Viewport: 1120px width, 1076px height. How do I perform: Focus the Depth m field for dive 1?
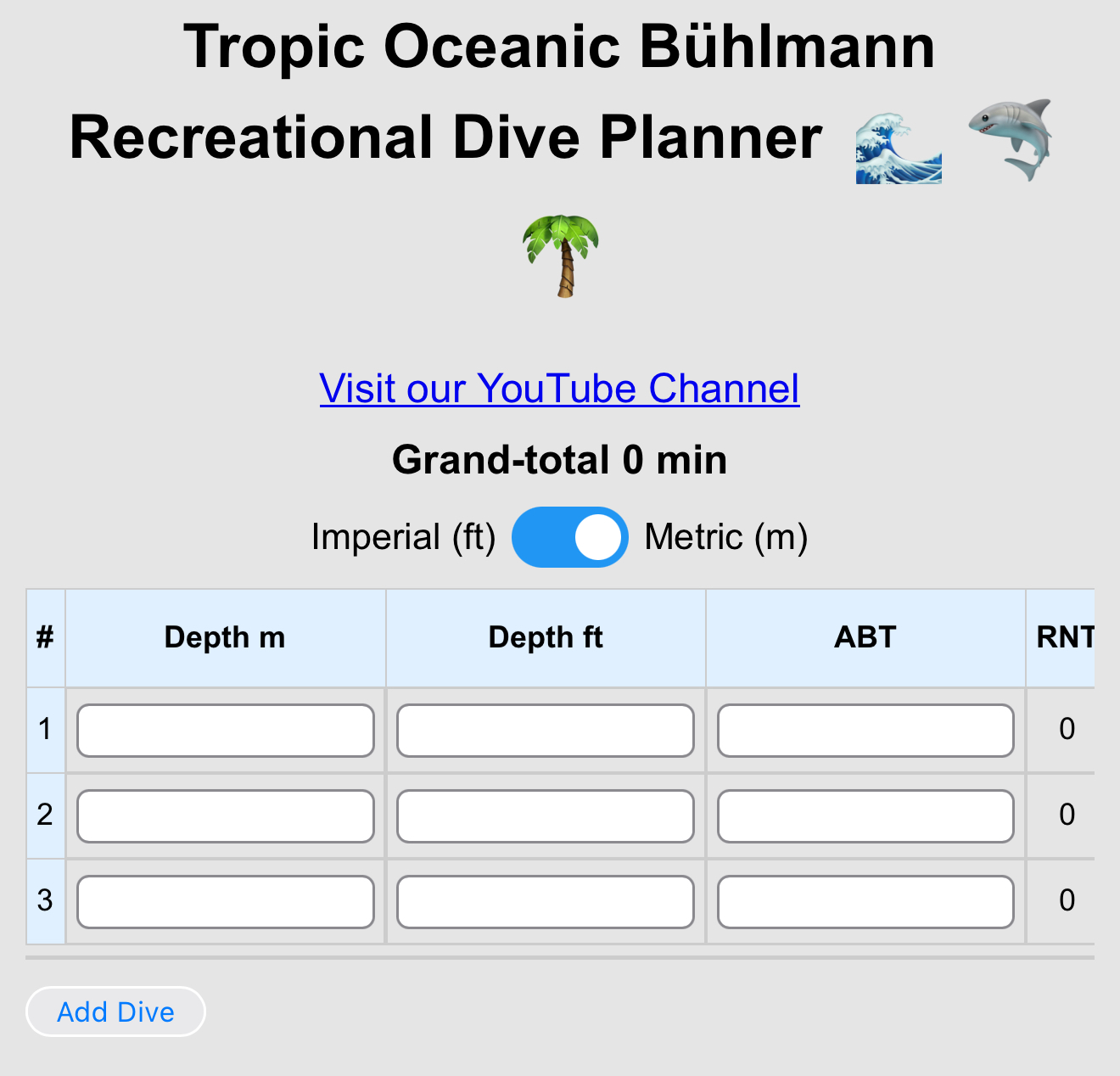(226, 730)
